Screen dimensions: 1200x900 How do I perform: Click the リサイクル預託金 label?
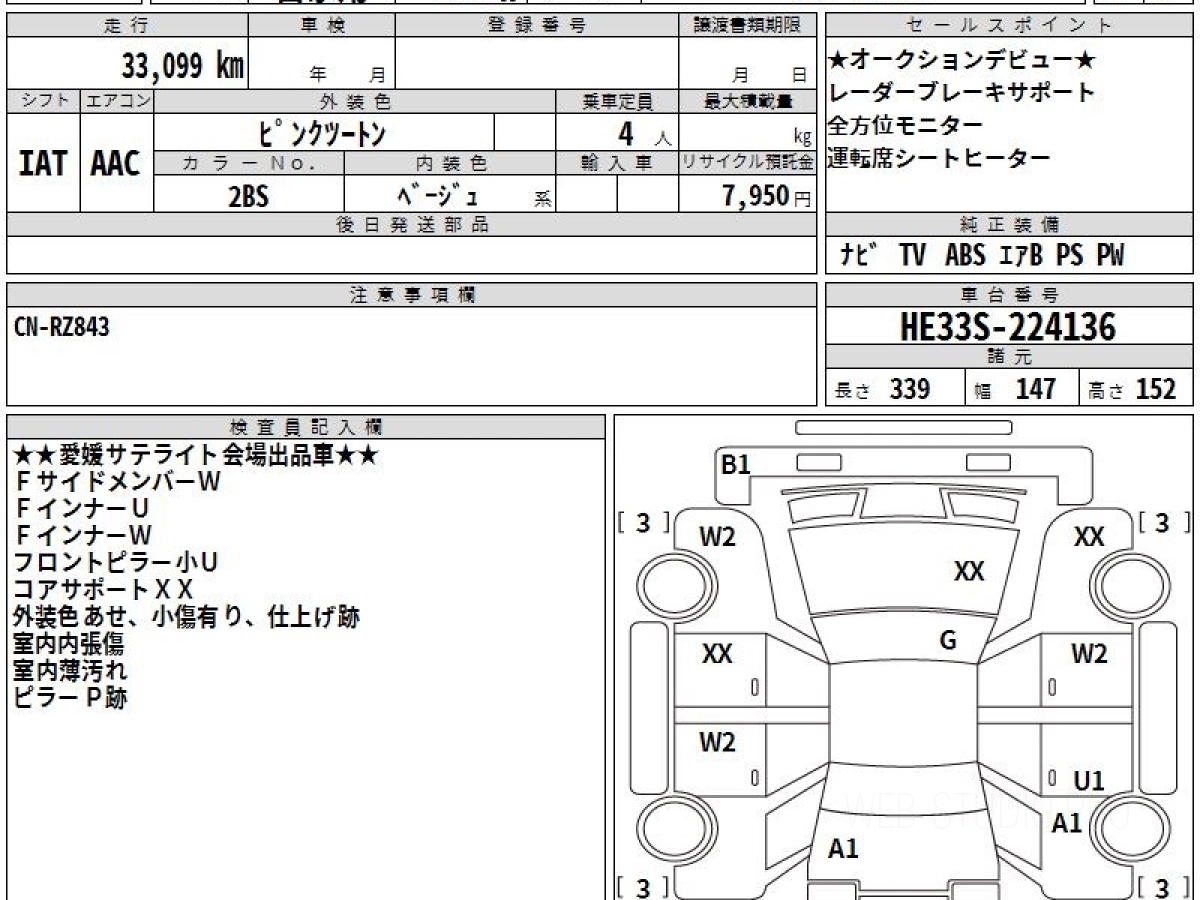pyautogui.click(x=747, y=163)
